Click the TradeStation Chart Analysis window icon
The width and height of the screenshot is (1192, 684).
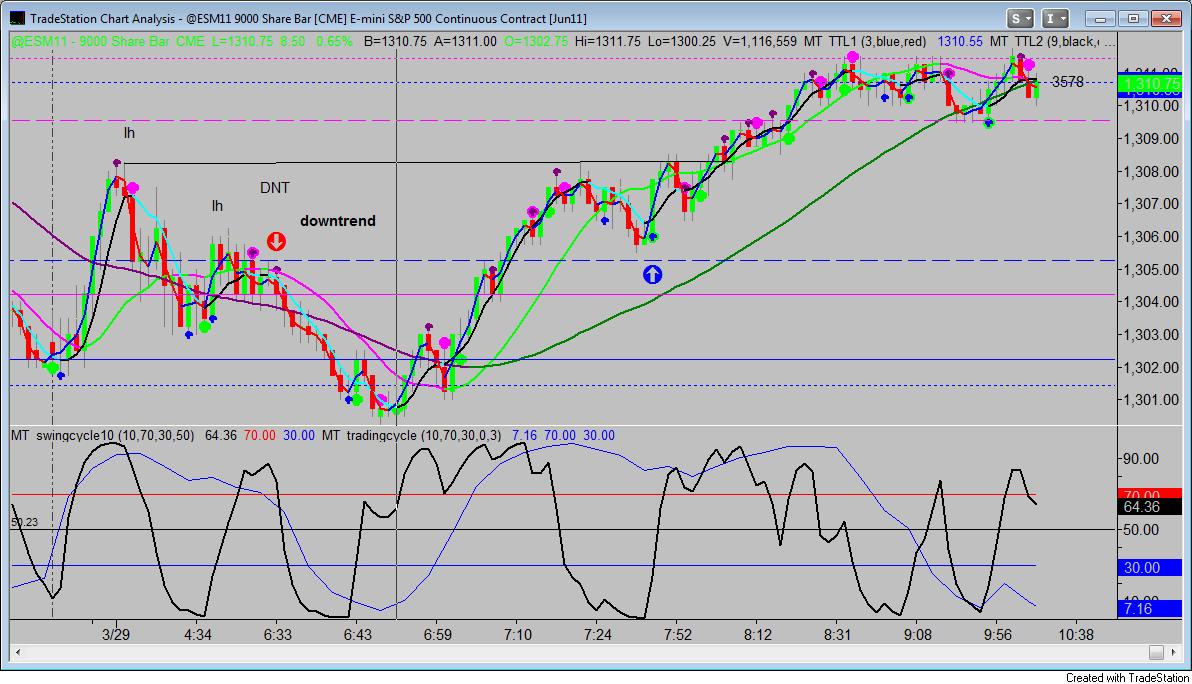coord(17,18)
